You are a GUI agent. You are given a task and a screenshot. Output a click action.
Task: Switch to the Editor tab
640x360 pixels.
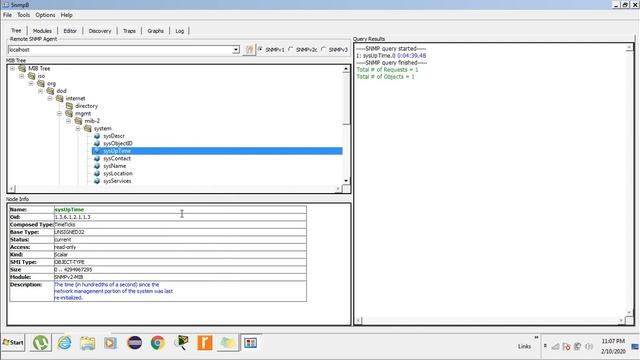click(x=70, y=31)
